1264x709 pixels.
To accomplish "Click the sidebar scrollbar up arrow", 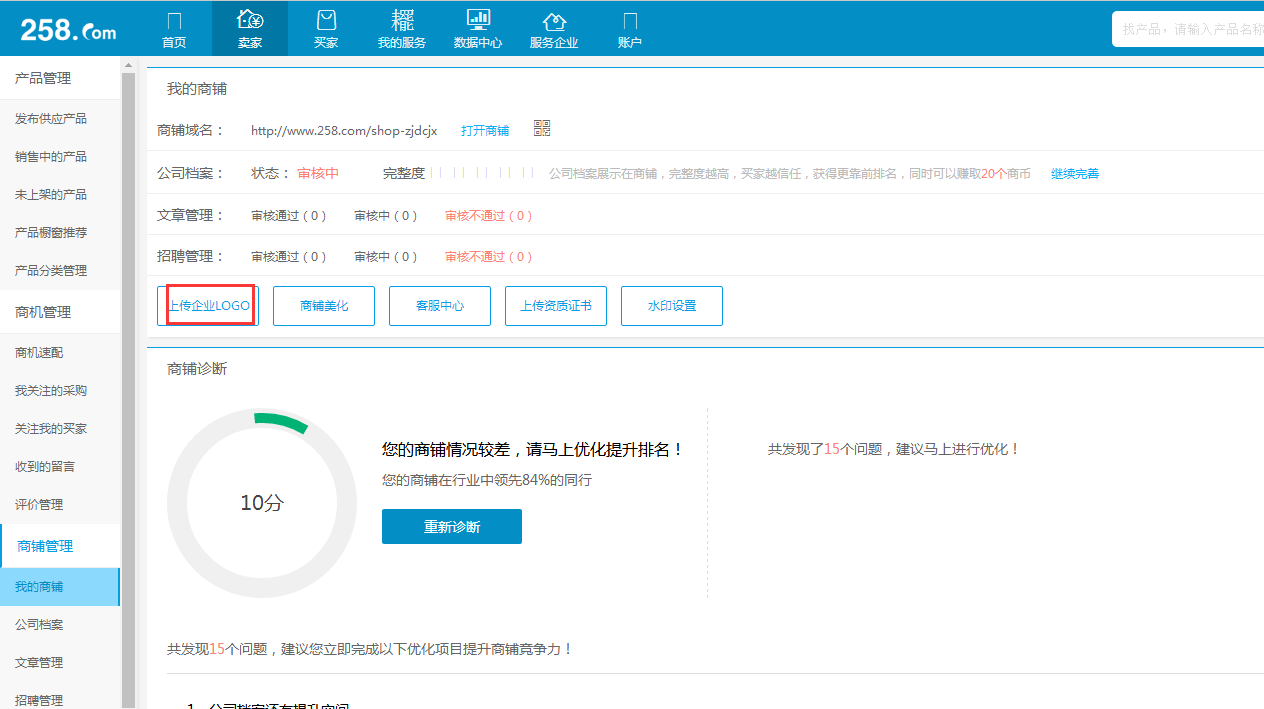I will (128, 66).
